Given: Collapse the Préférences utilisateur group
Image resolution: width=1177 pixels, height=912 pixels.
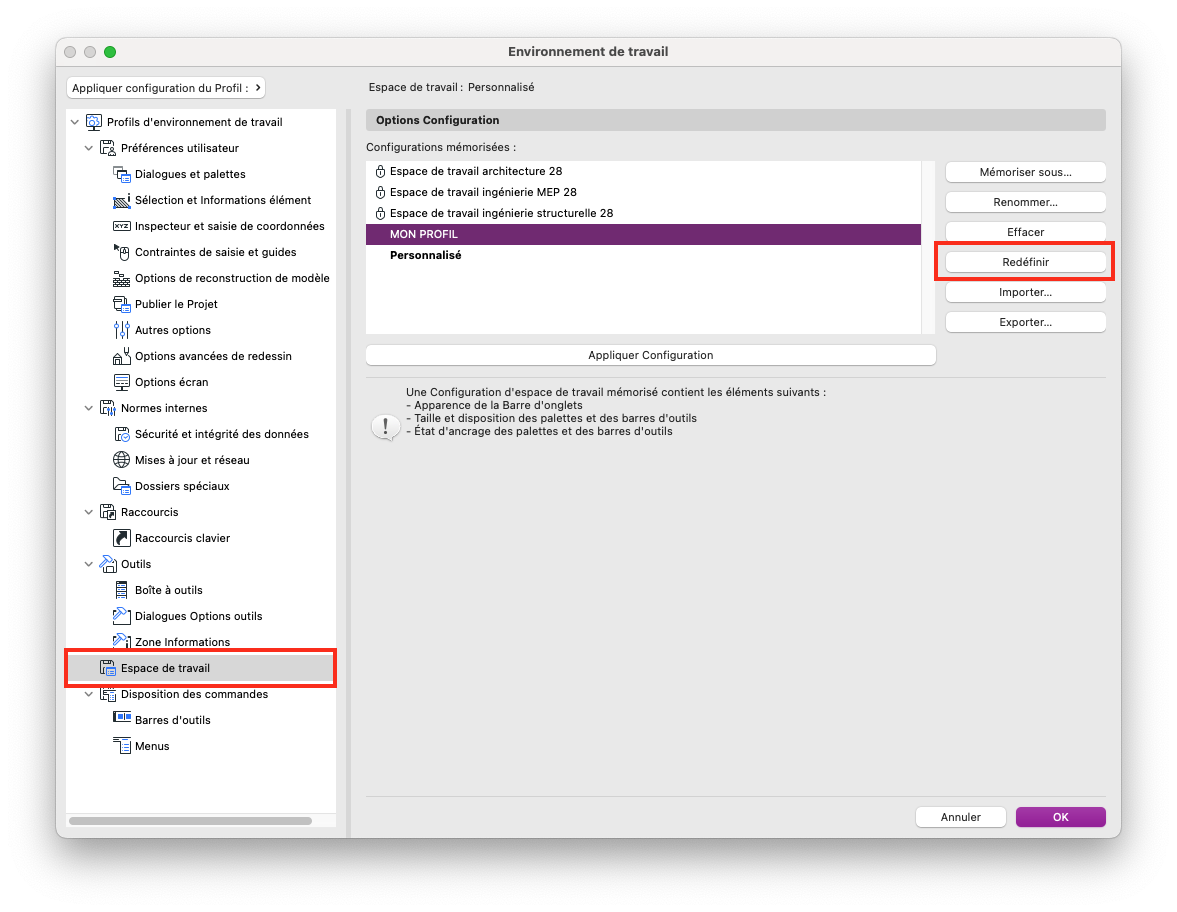Looking at the screenshot, I should [89, 149].
